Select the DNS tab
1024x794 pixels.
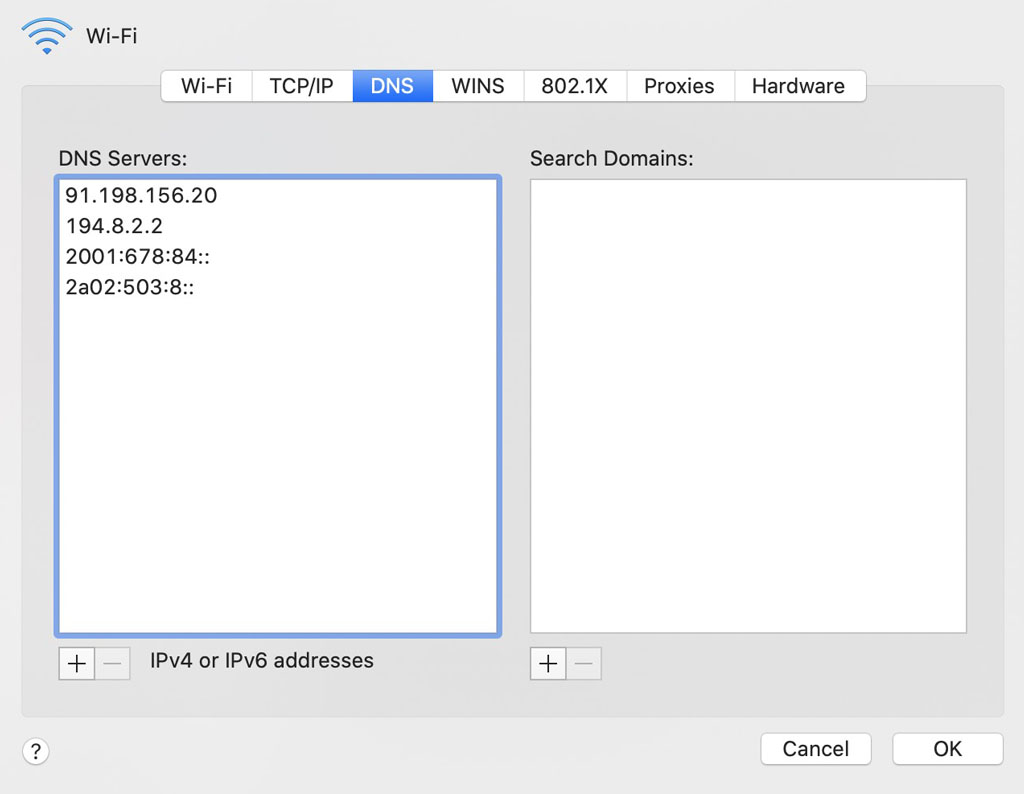pos(392,86)
